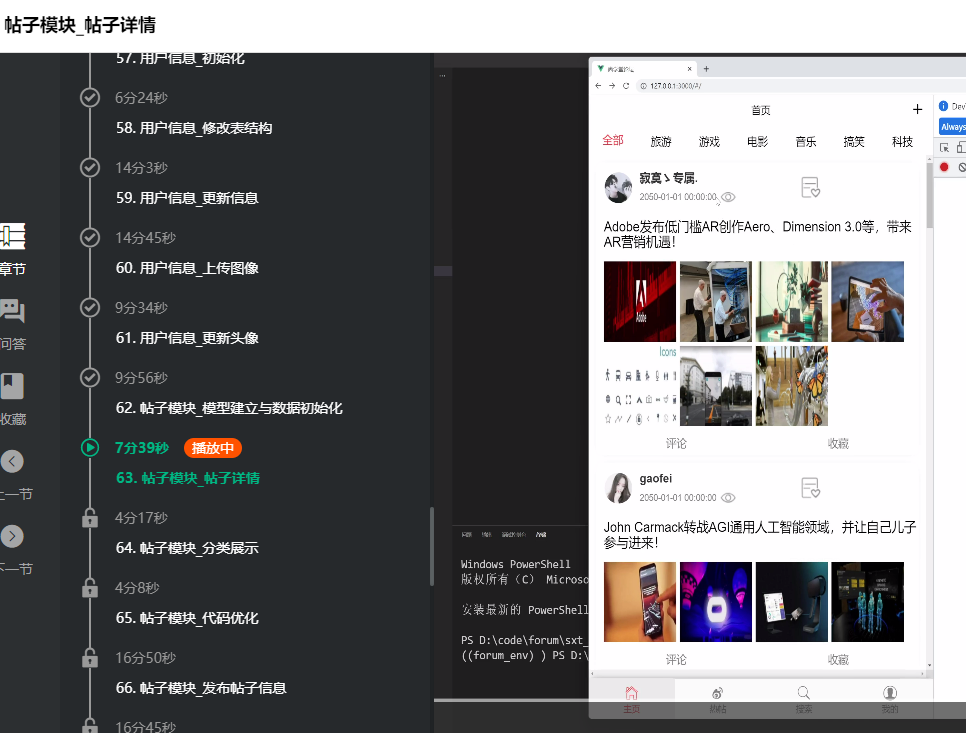Click the completed check icon beside lesson 62

90,378
